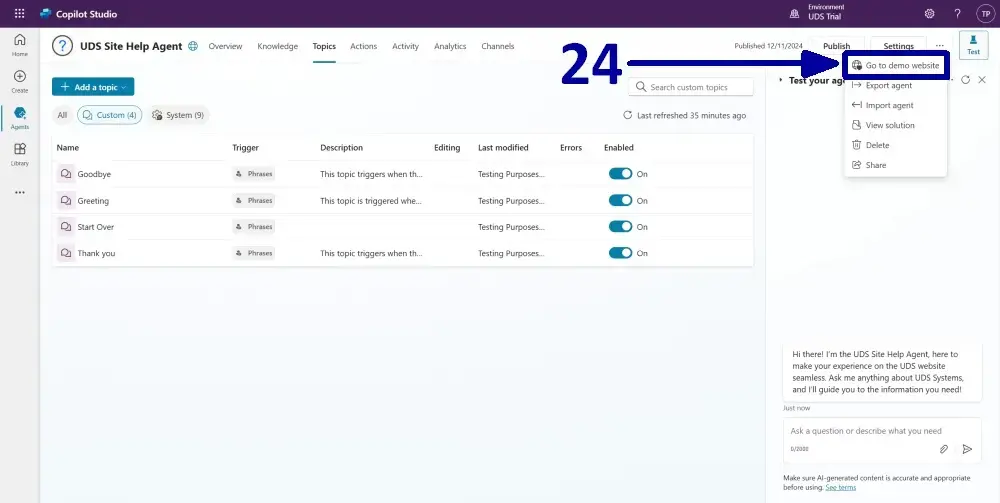Sort by the Last modified column header

click(x=503, y=147)
